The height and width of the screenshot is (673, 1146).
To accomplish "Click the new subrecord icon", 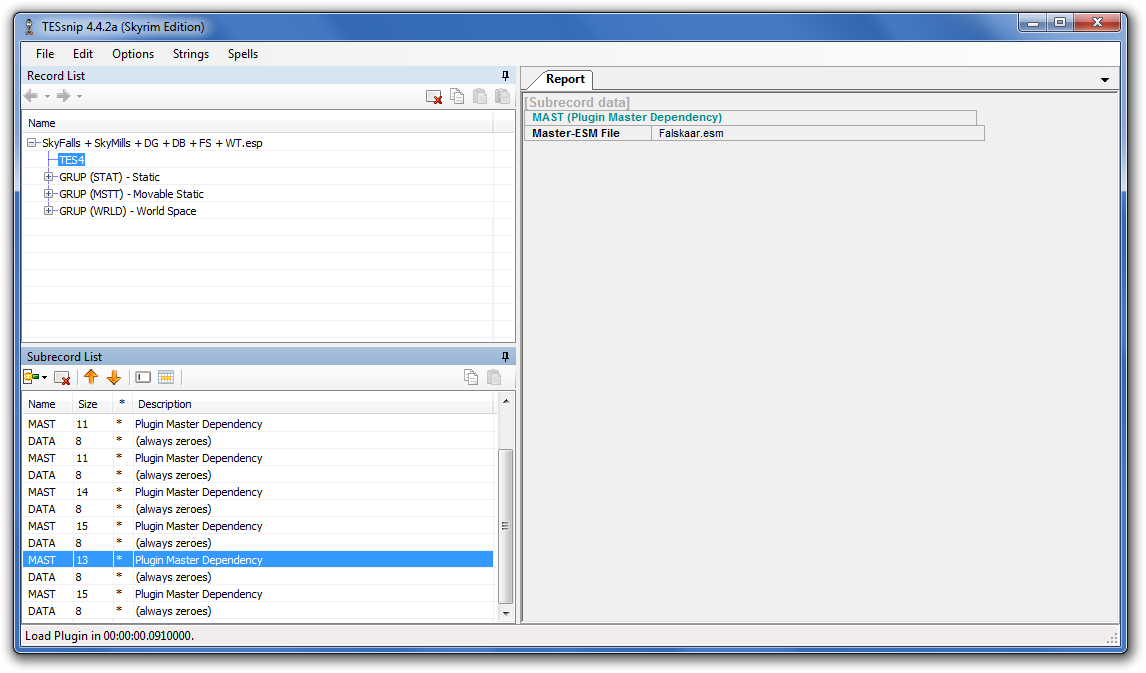I will [32, 377].
